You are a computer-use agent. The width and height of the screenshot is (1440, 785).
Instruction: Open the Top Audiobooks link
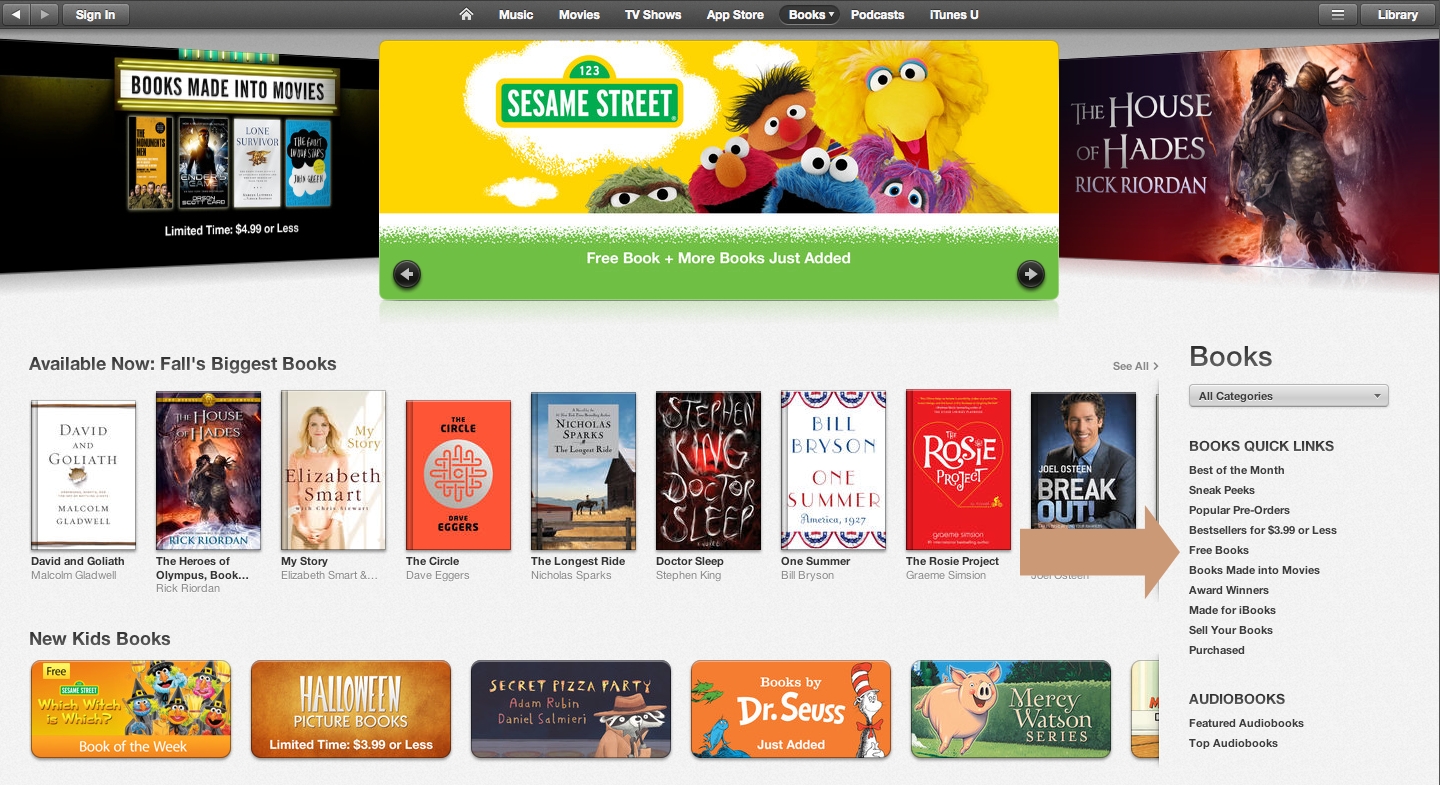point(1233,743)
